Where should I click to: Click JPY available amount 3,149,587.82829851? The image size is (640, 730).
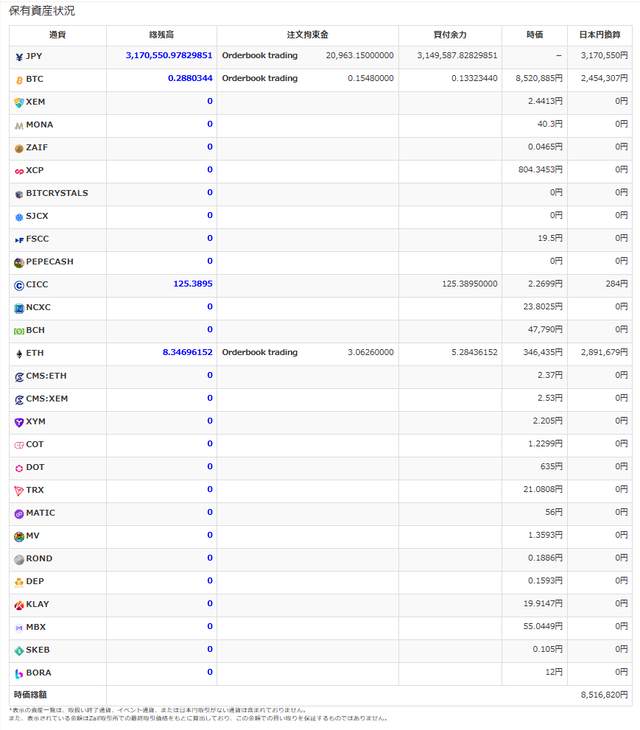pyautogui.click(x=457, y=55)
